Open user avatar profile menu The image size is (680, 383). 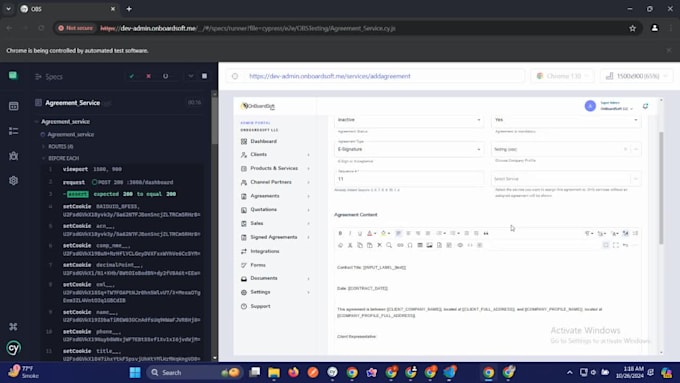point(590,106)
